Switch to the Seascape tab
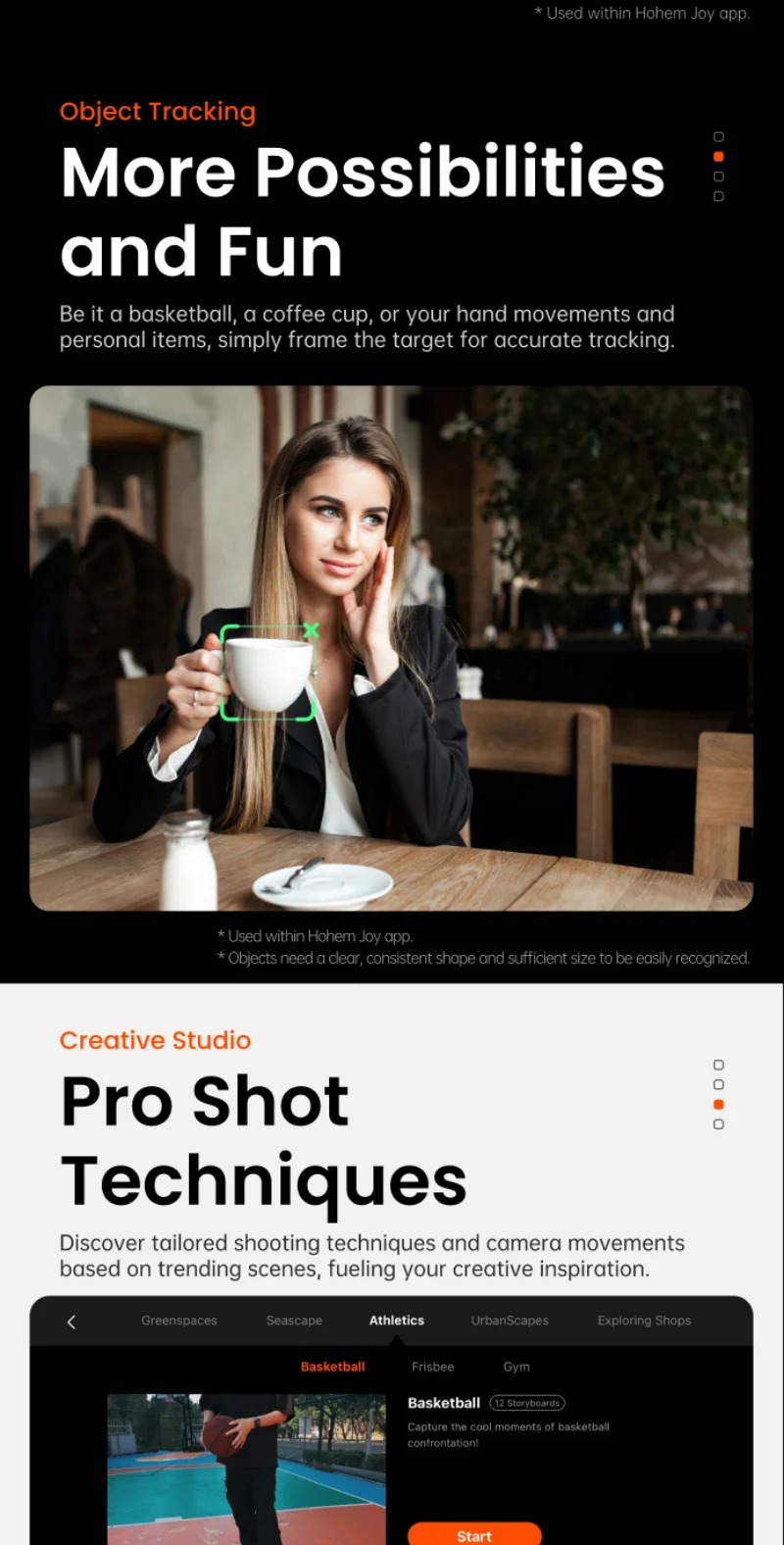The width and height of the screenshot is (784, 1545). coord(294,1321)
